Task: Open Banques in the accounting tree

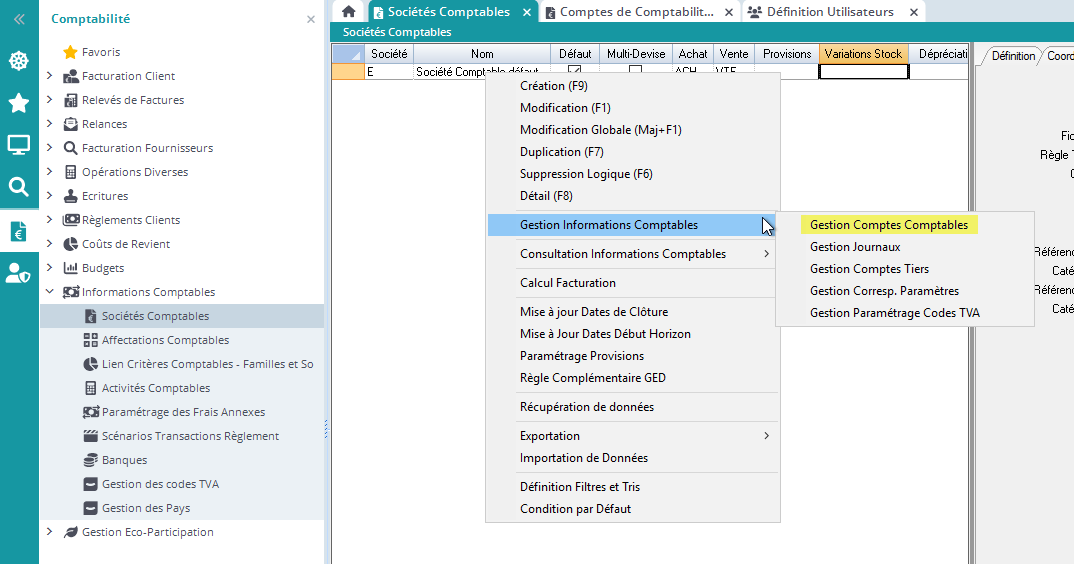Action: click(124, 460)
